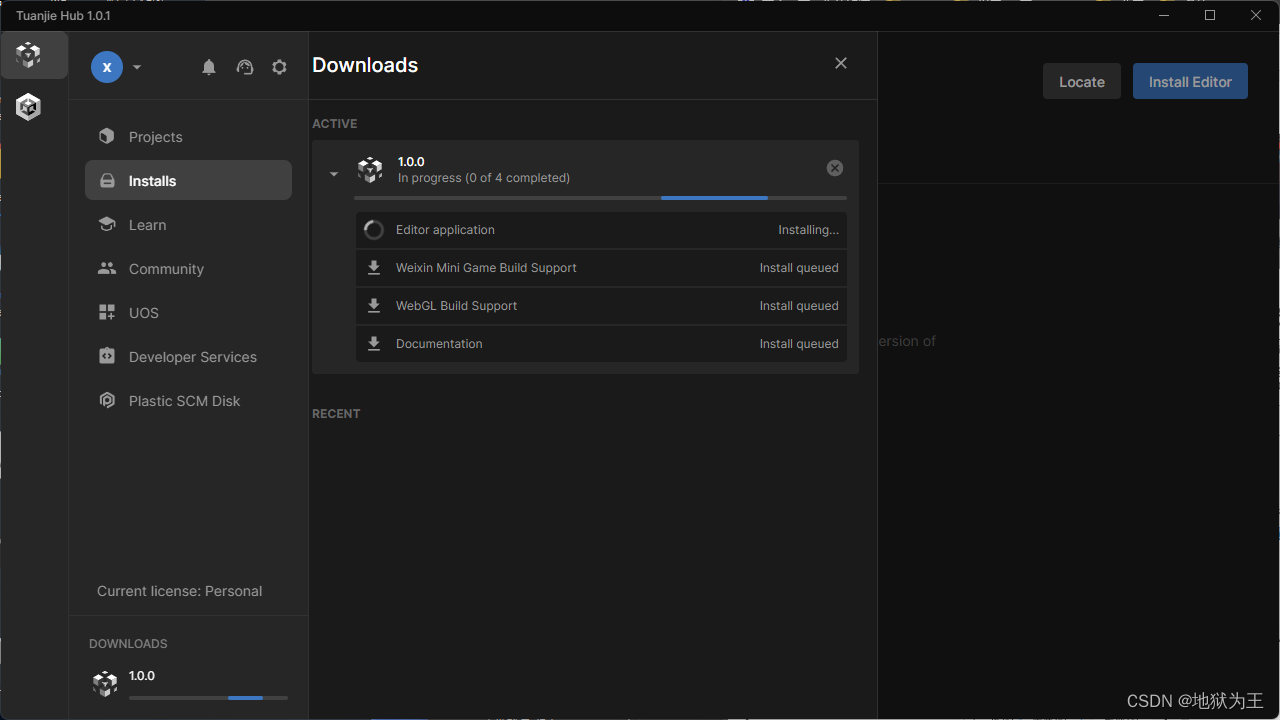Click the support headset icon
Viewport: 1280px width, 720px height.
245,67
